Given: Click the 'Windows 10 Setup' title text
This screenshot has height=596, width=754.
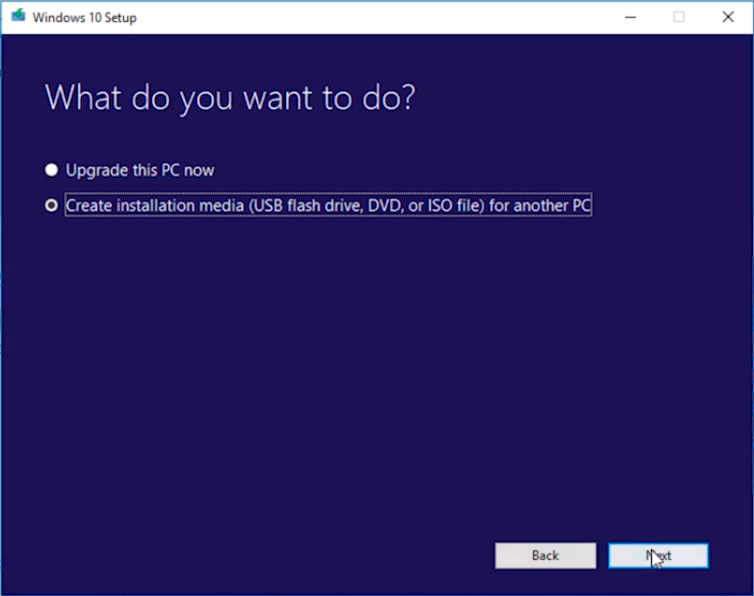Looking at the screenshot, I should (x=85, y=17).
